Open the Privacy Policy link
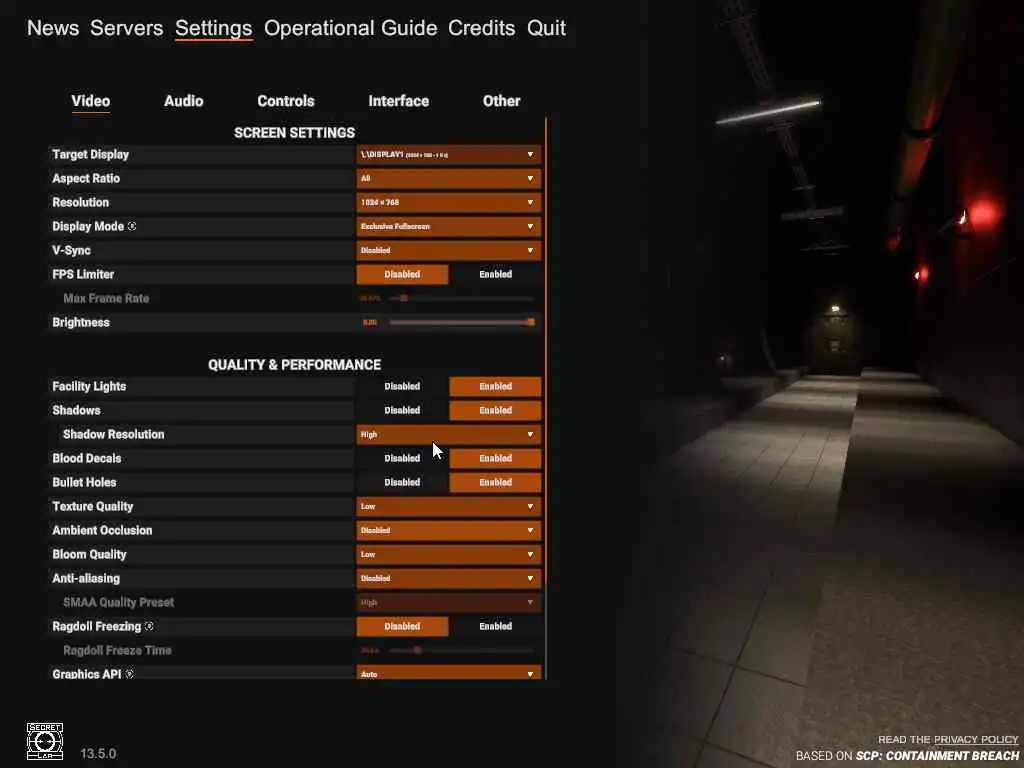The height and width of the screenshot is (768, 1024). click(976, 739)
